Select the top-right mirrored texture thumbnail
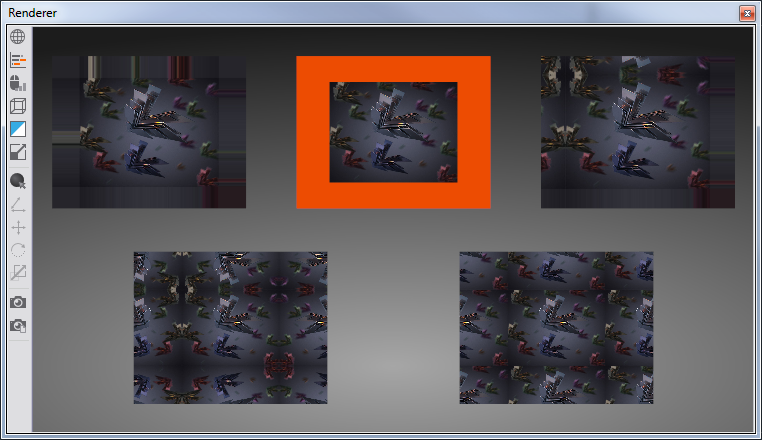The height and width of the screenshot is (440, 762). click(x=637, y=132)
